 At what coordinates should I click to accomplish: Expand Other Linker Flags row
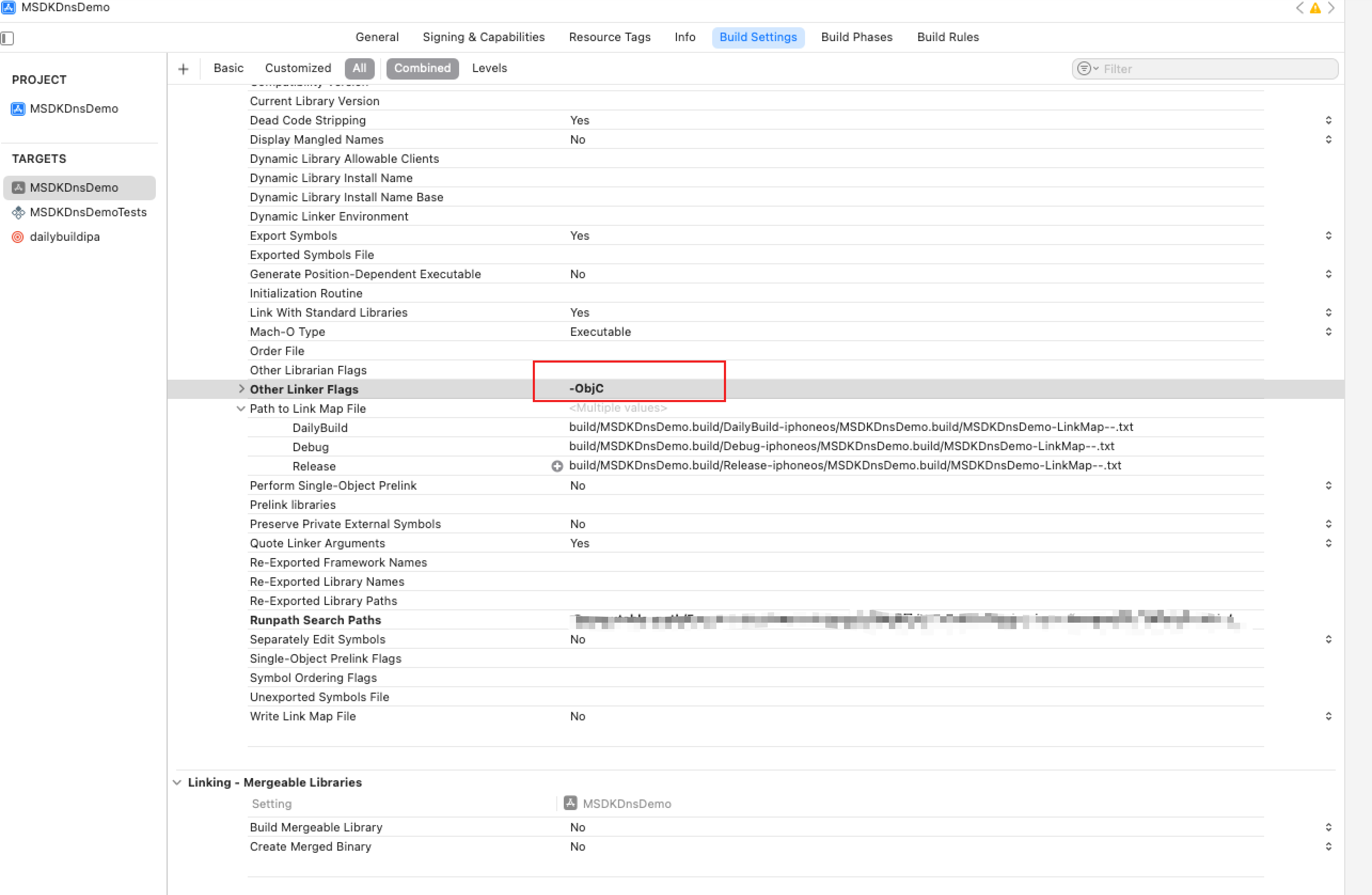(x=241, y=389)
